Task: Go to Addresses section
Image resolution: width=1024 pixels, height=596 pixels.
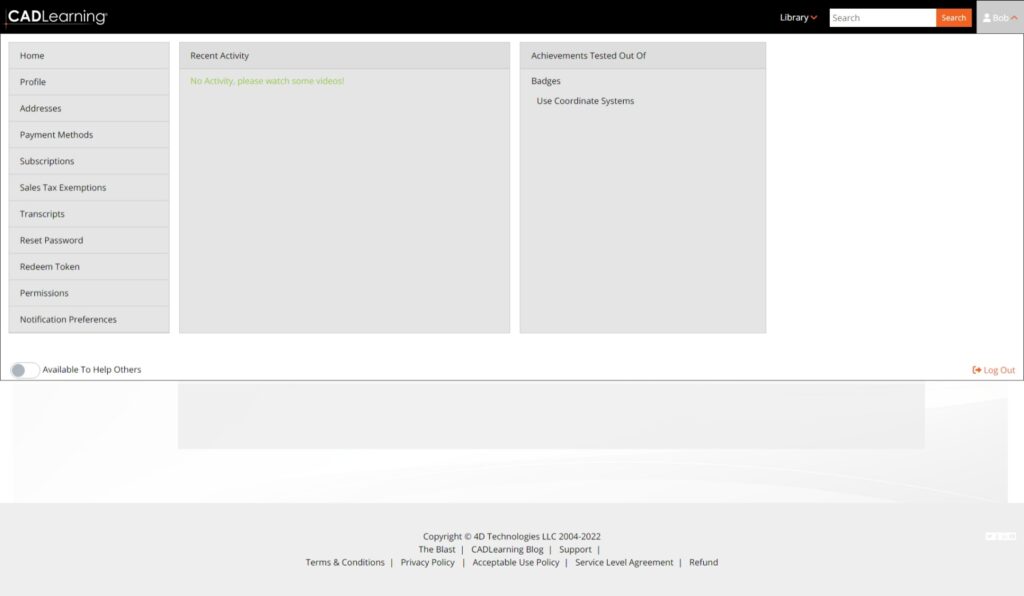Action: point(41,108)
